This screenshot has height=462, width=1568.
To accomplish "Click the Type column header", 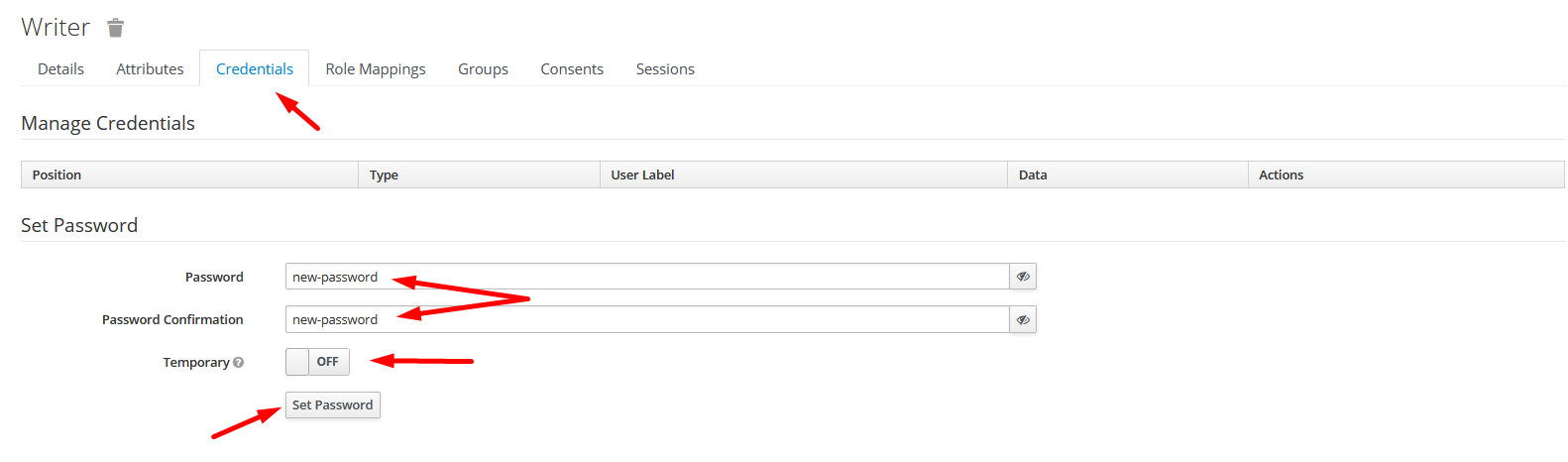I will click(x=384, y=175).
